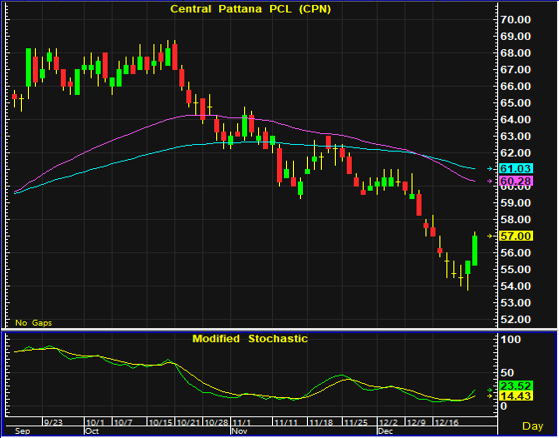Select the cyan 61.03 moving average value label
The image size is (559, 438).
tap(516, 168)
